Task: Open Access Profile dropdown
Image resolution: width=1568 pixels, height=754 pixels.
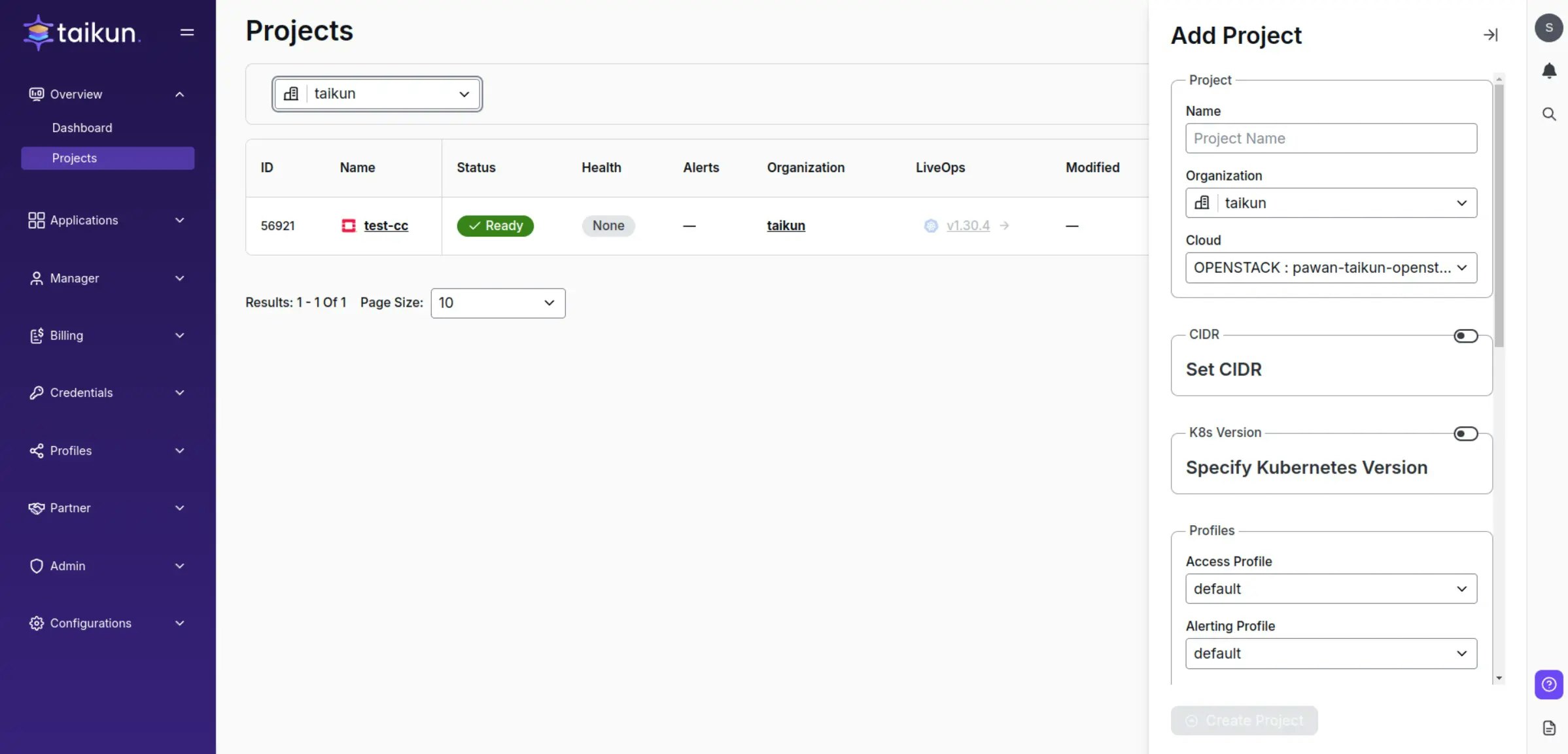Action: pos(1331,589)
